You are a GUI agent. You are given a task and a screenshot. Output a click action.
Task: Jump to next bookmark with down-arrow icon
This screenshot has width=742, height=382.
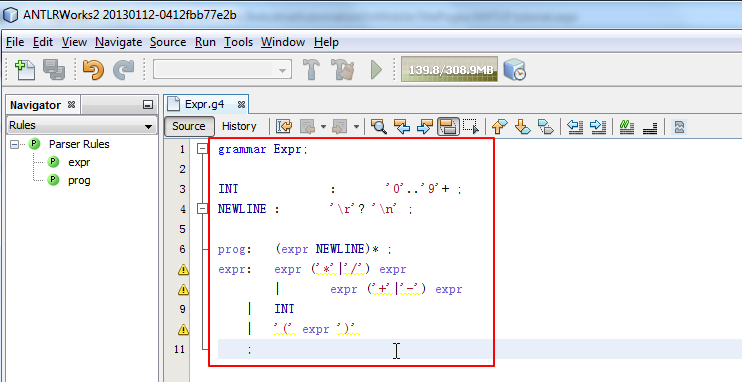(522, 126)
